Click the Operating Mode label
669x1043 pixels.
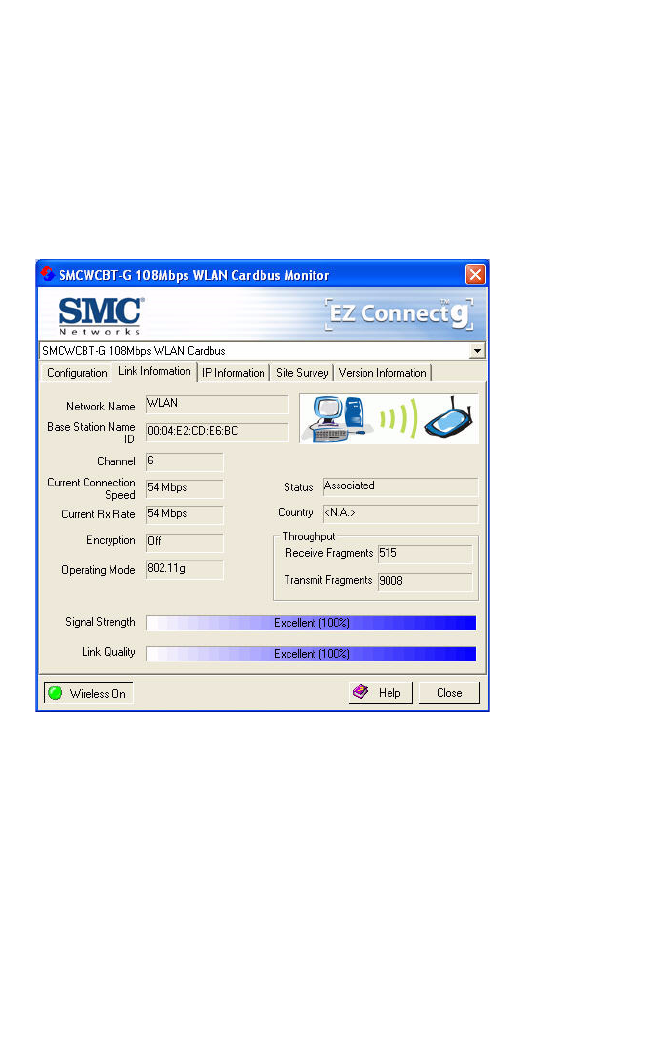[x=98, y=570]
